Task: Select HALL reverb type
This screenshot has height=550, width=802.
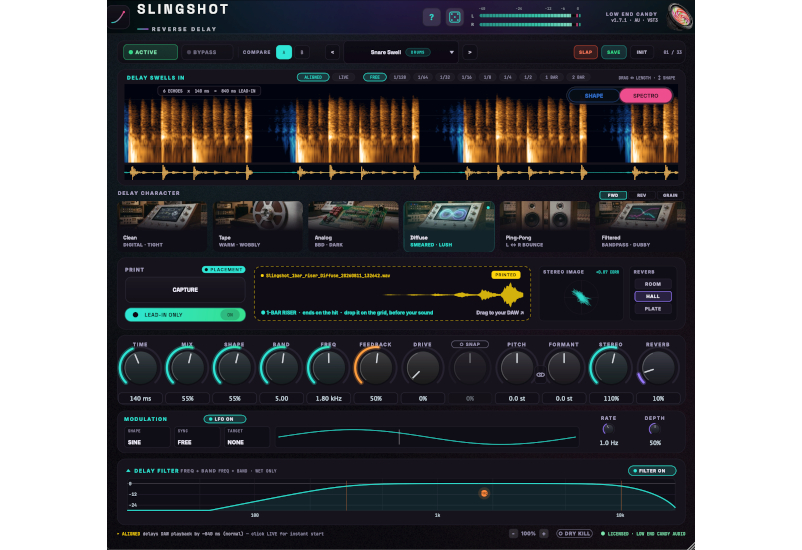Action: (653, 296)
